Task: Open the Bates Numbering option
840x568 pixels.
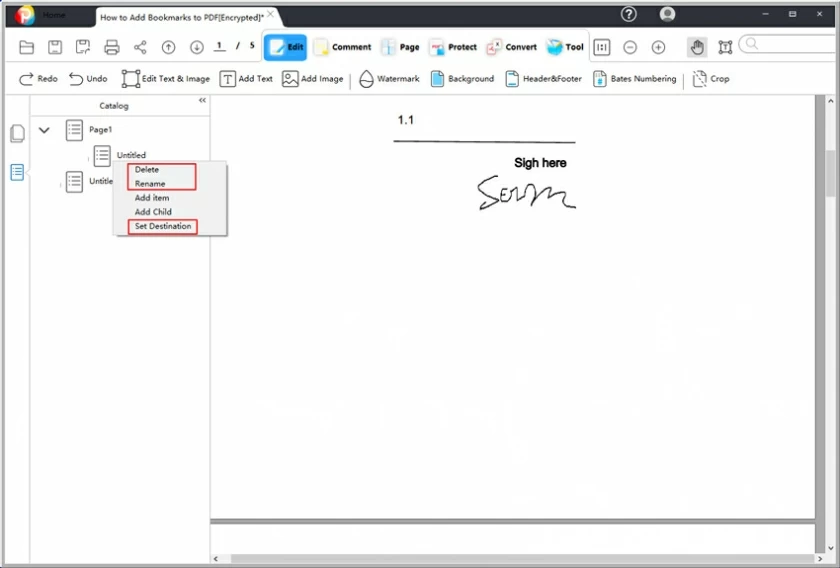Action: click(x=635, y=79)
